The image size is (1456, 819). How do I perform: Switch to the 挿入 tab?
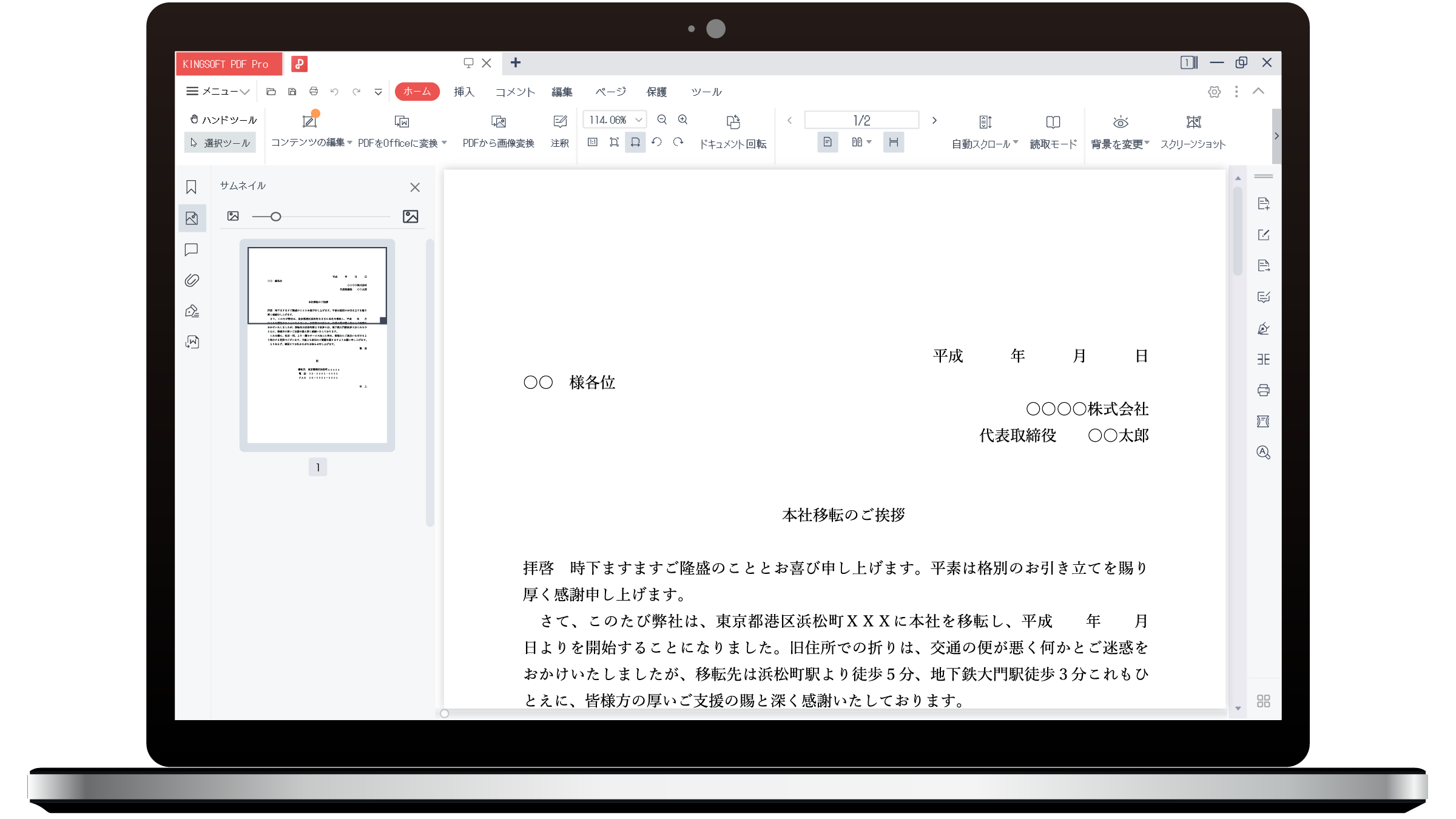coord(463,92)
